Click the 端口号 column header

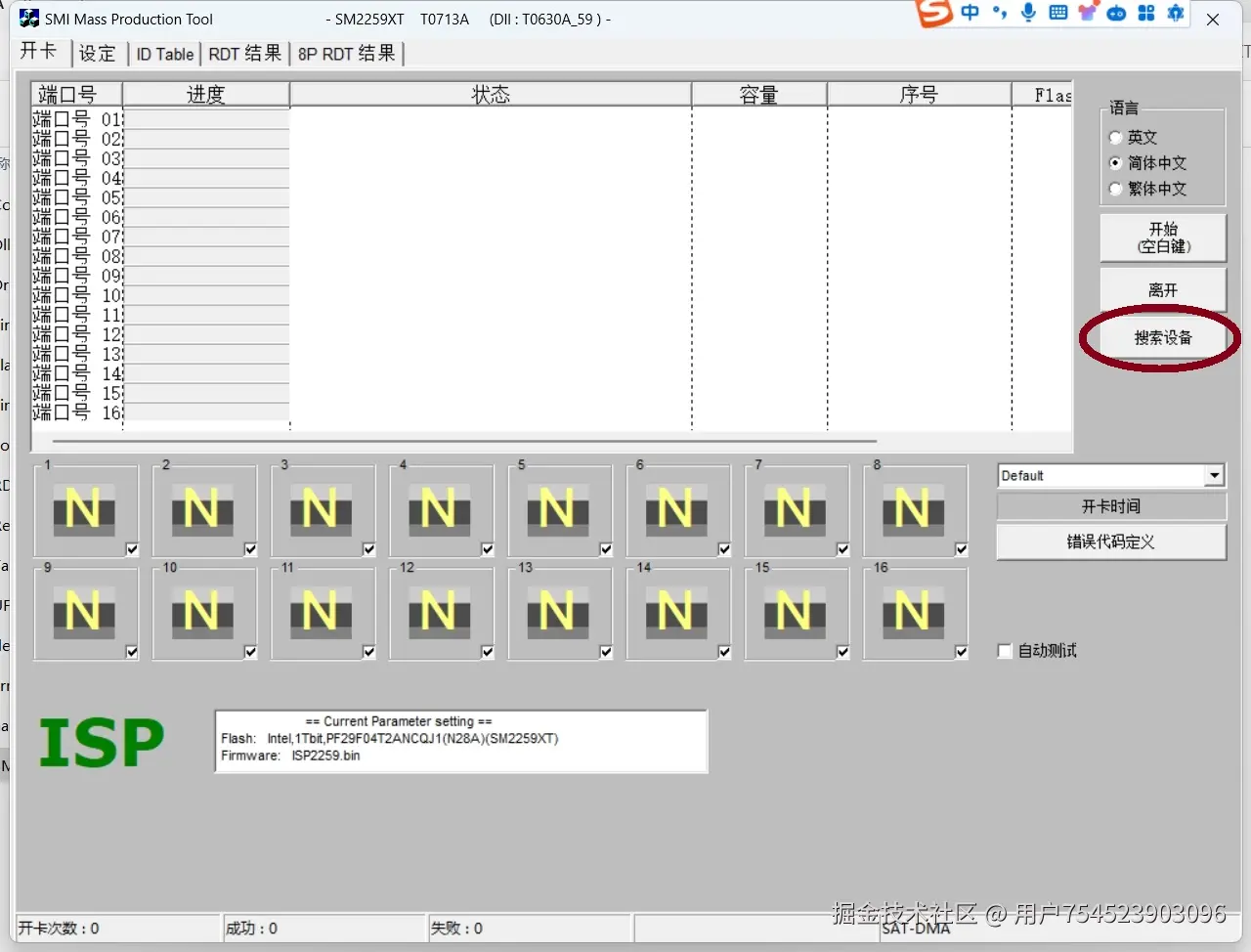[76, 94]
